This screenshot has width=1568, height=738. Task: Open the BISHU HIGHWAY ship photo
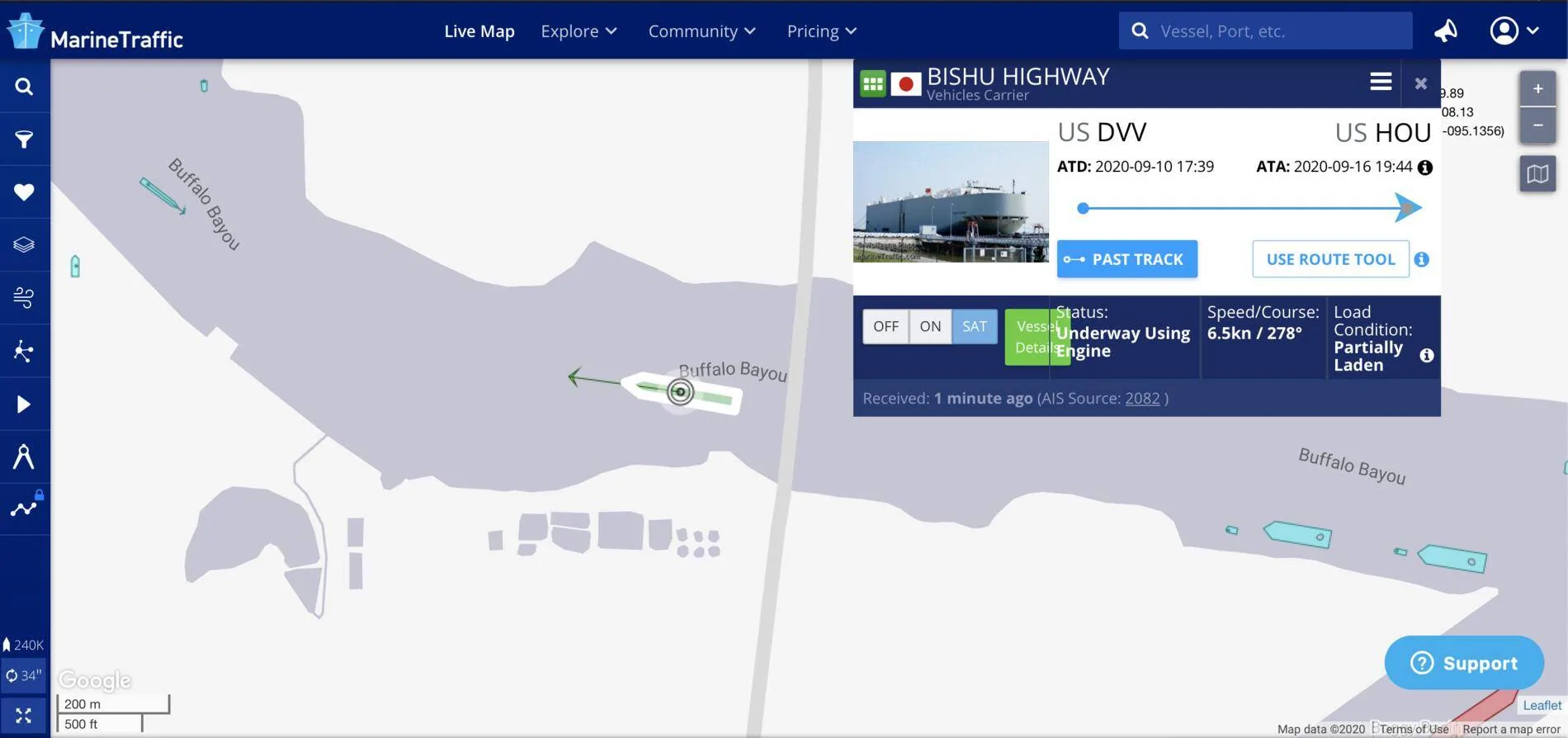coord(951,201)
